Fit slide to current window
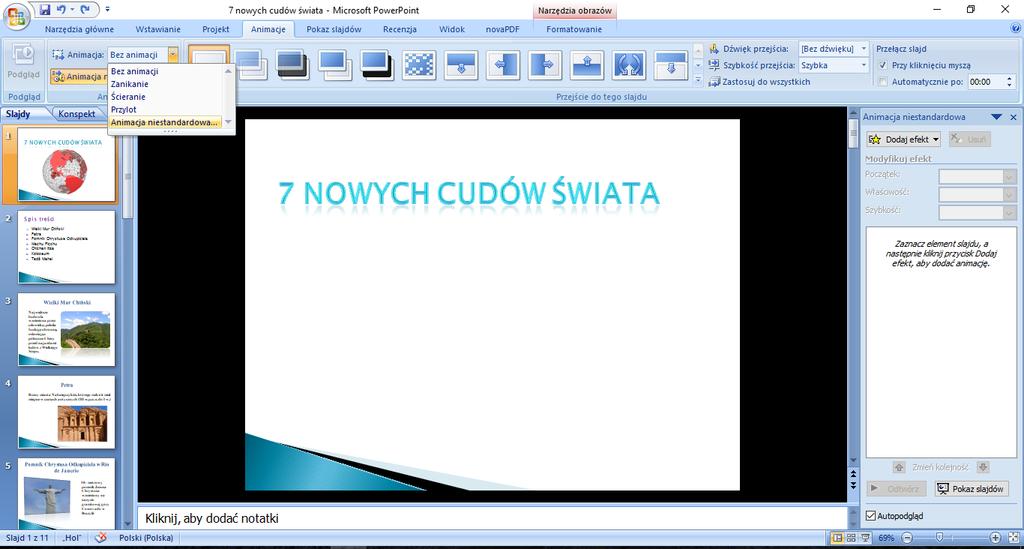 pos(1013,538)
